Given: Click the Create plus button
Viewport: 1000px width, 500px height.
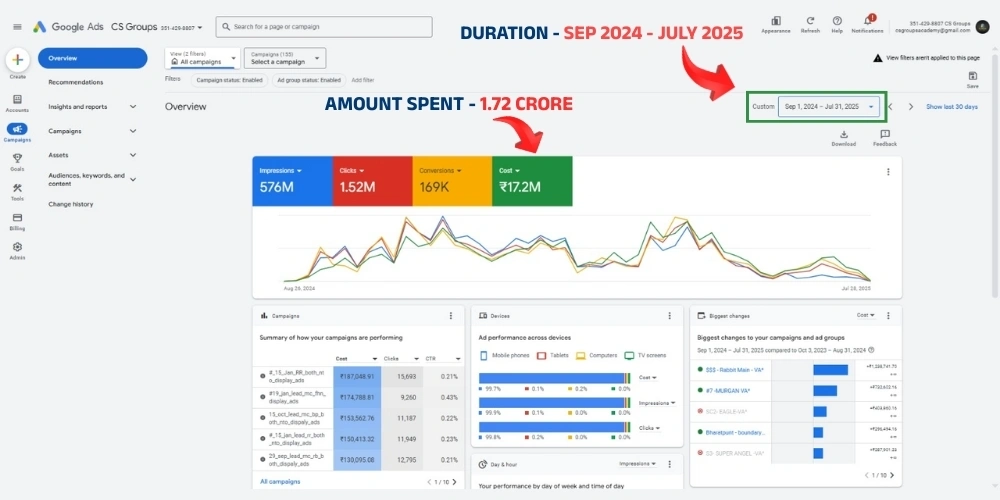Looking at the screenshot, I should tap(17, 59).
